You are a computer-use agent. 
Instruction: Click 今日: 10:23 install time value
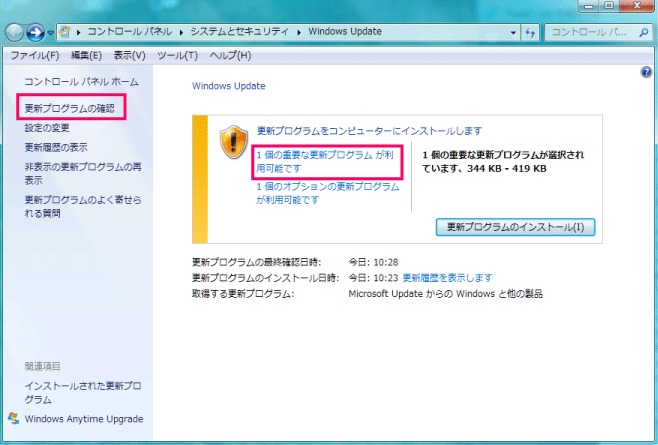(x=373, y=278)
